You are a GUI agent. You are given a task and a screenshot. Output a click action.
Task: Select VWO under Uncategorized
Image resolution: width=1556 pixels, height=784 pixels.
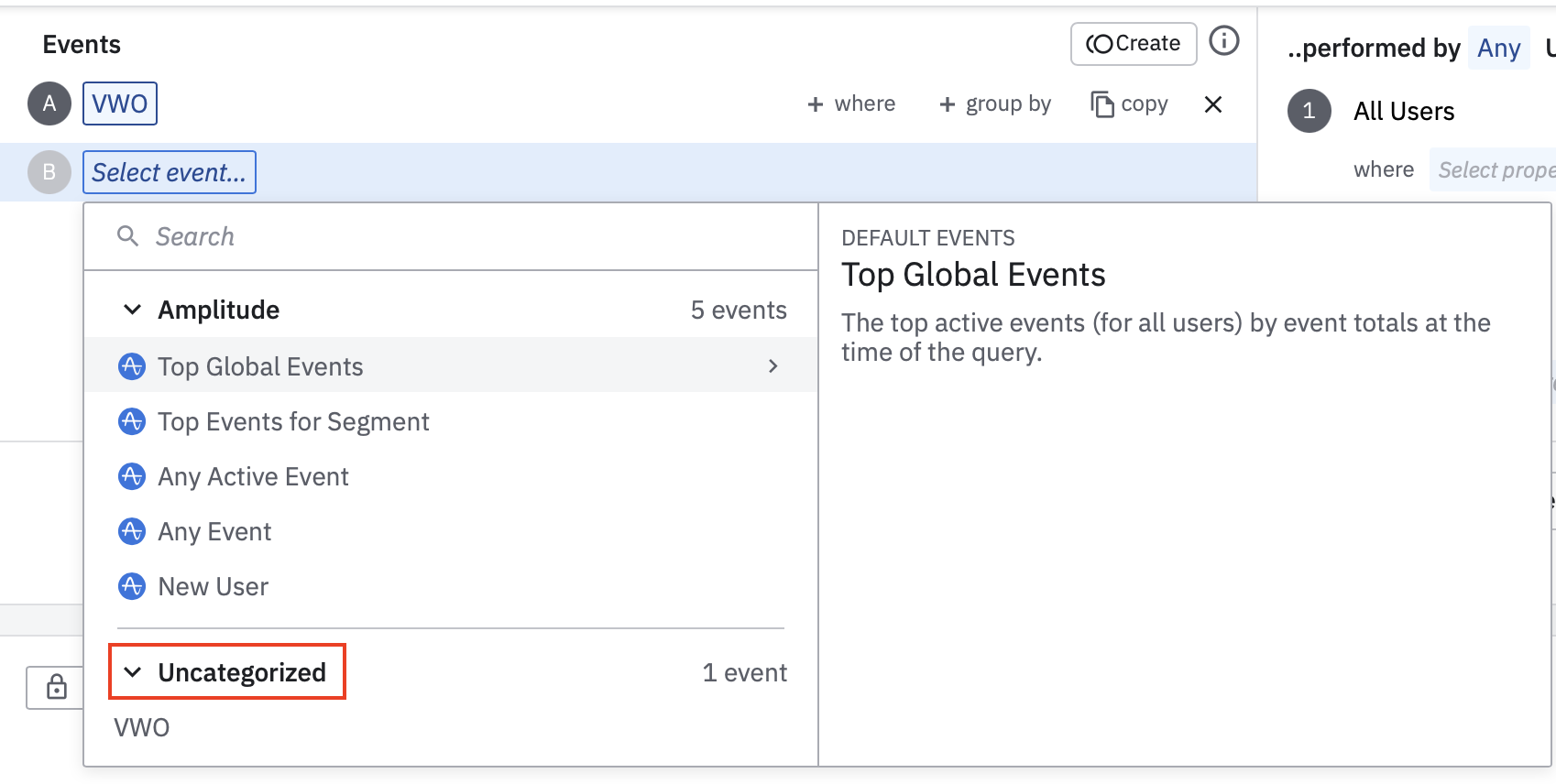pos(142,728)
